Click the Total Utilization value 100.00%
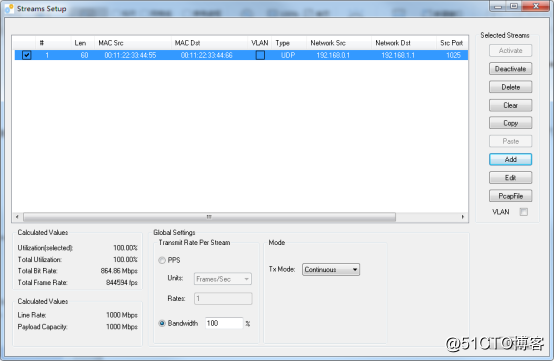 (x=125, y=260)
